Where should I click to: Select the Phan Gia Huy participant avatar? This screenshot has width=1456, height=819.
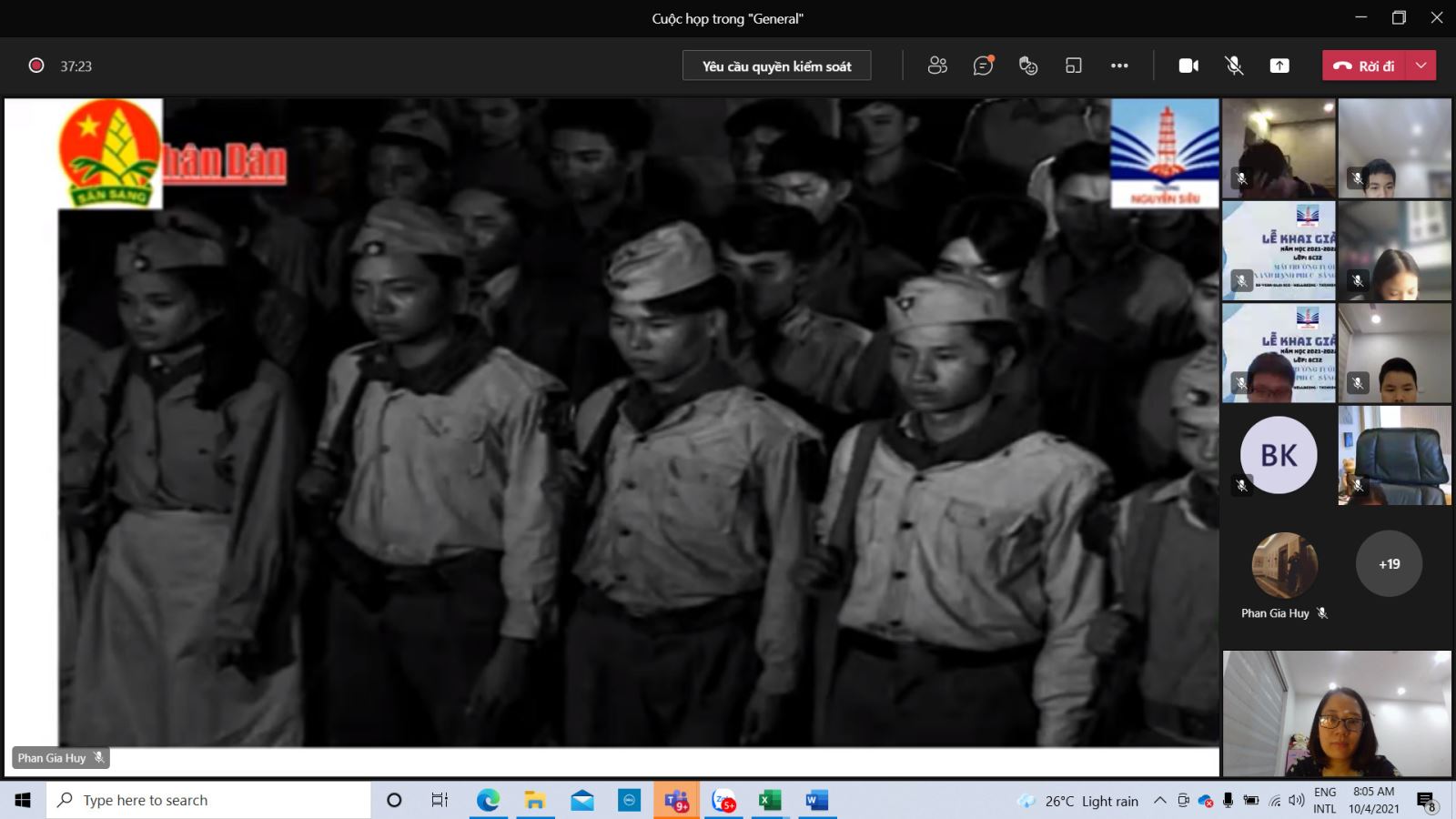tap(1284, 565)
